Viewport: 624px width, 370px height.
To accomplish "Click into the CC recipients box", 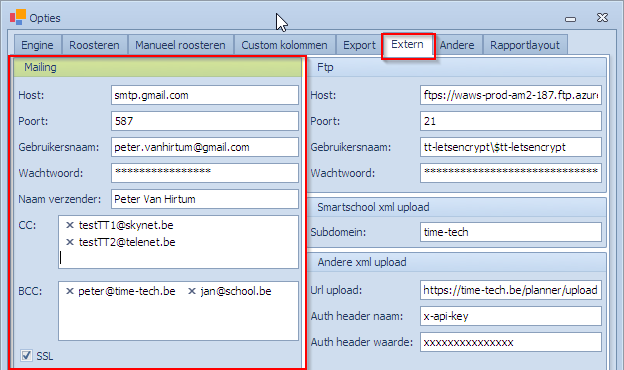I will click(x=178, y=242).
